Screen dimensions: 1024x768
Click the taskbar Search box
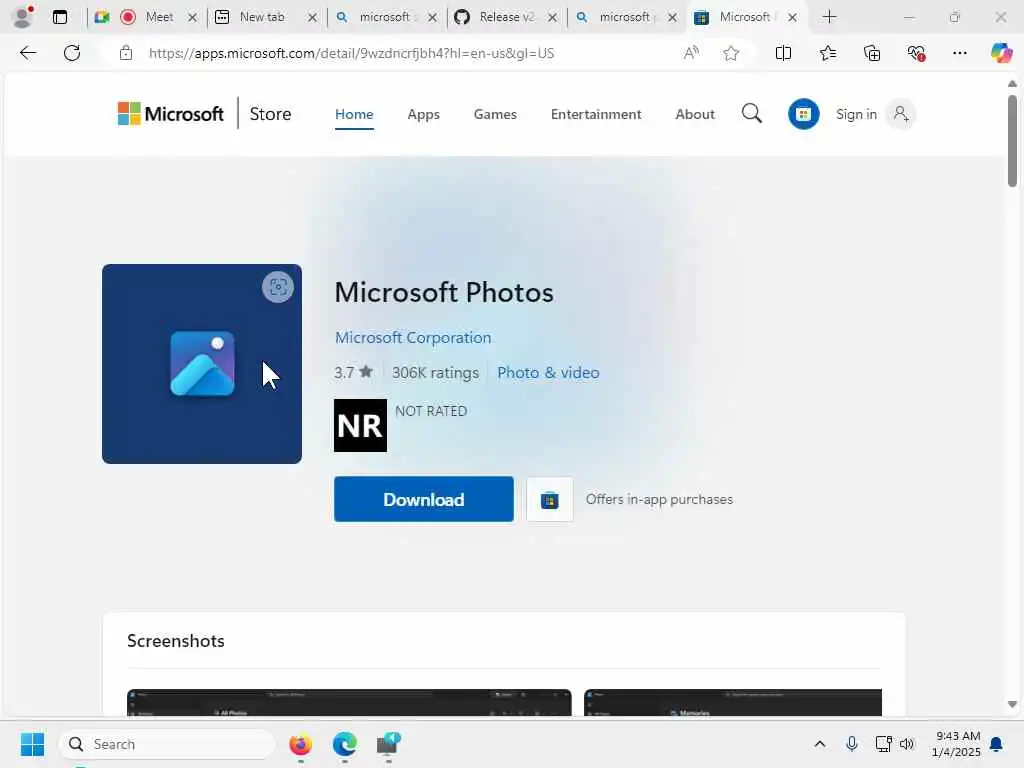tap(167, 744)
